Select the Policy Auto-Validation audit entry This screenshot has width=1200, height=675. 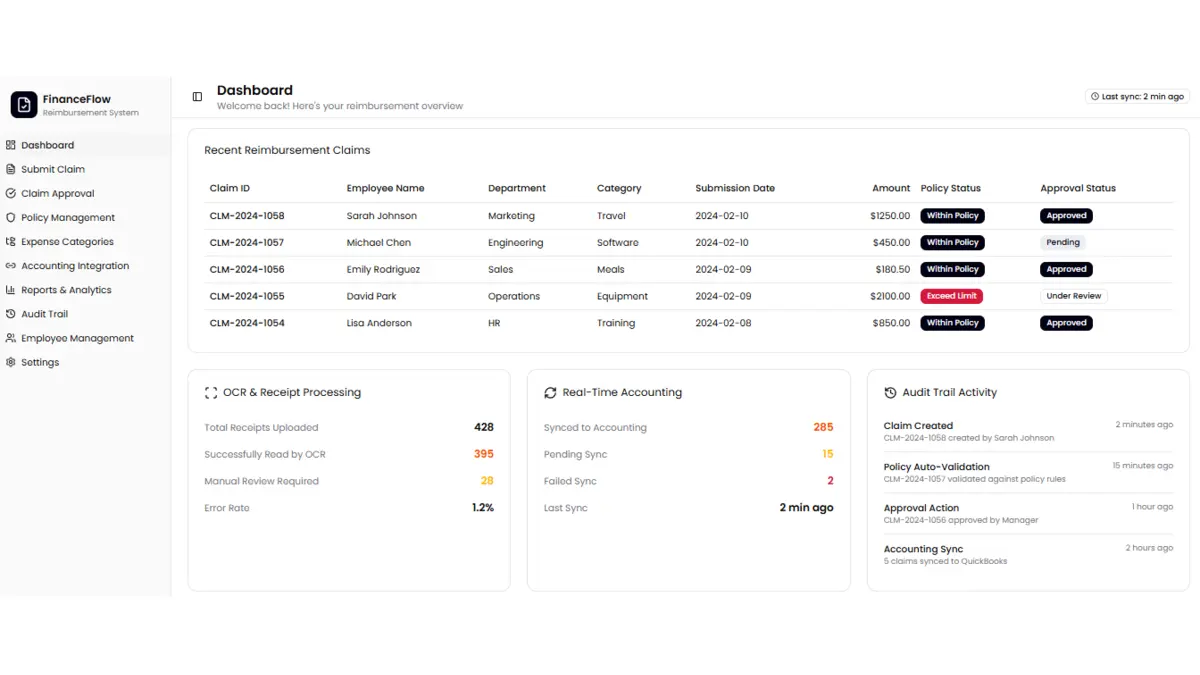[x=936, y=467]
